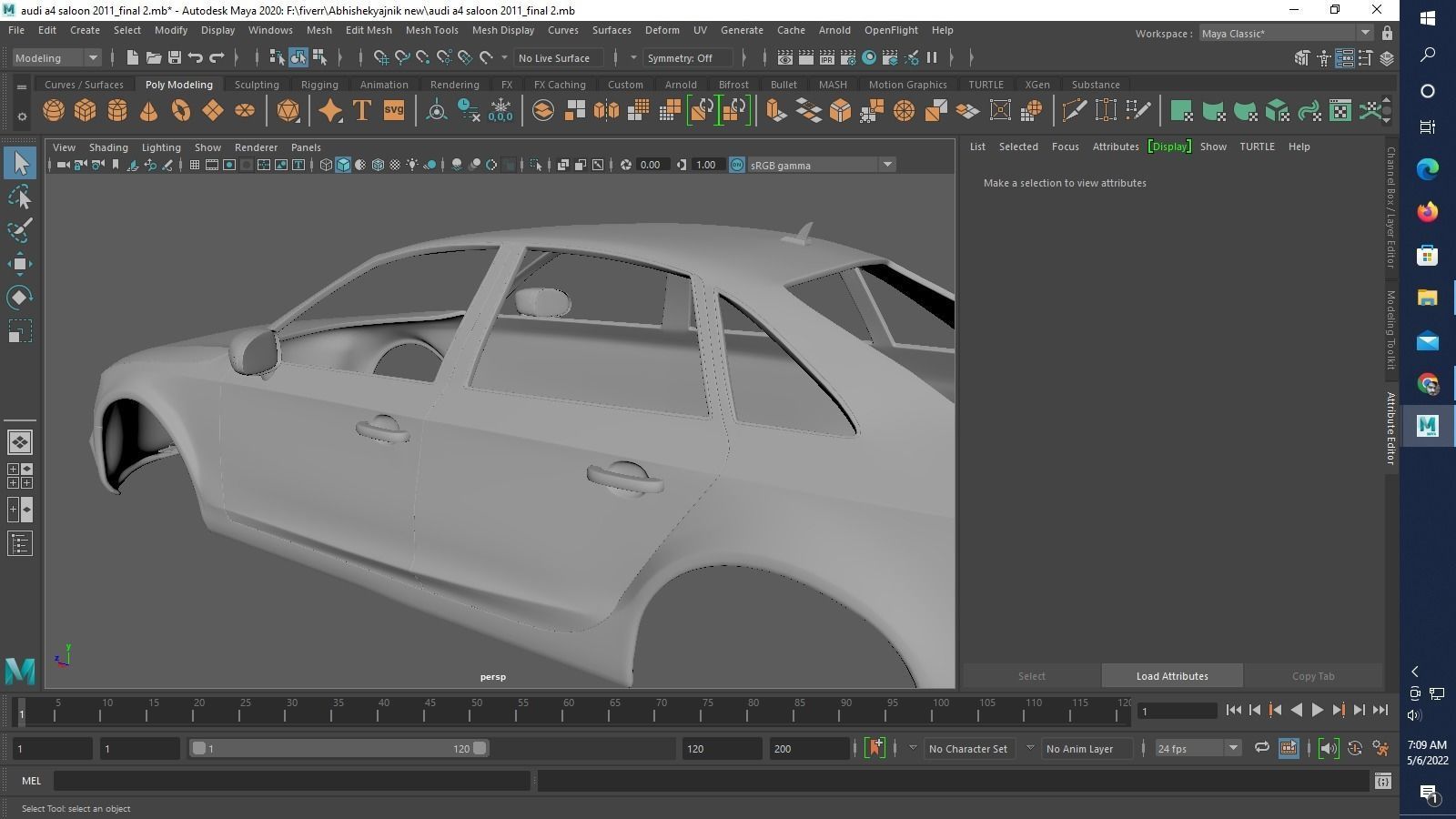This screenshot has height=819, width=1456.
Task: Toggle the workspace lock icon
Action: click(x=1387, y=34)
